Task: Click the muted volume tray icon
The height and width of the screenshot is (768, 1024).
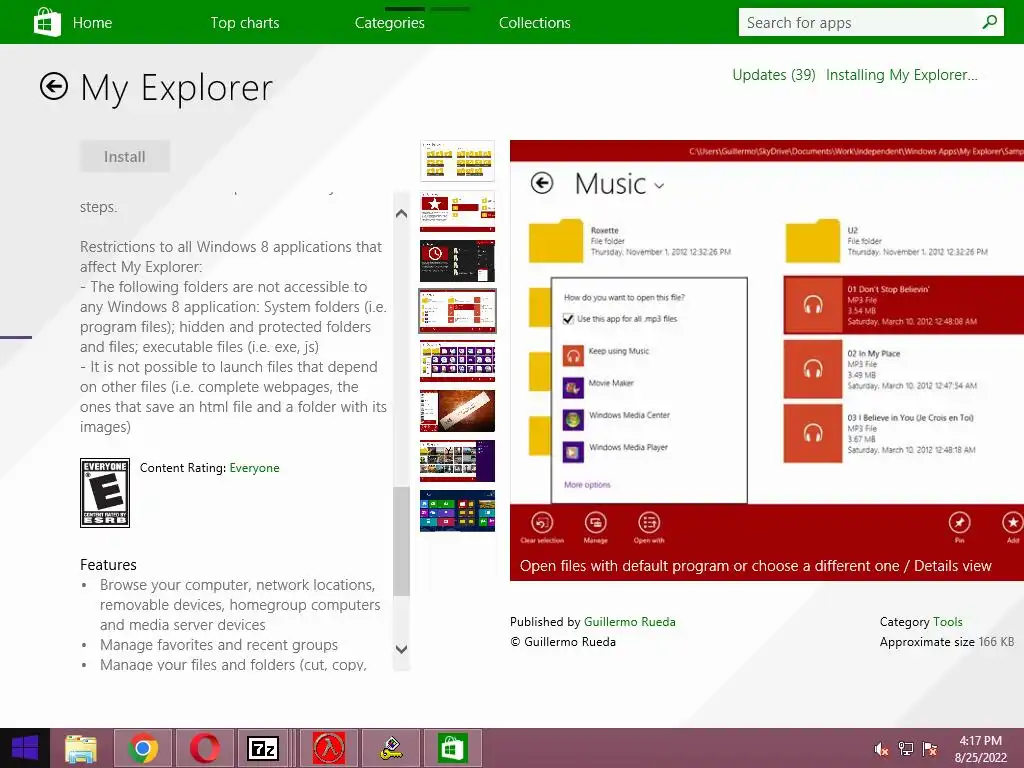Action: (x=881, y=749)
